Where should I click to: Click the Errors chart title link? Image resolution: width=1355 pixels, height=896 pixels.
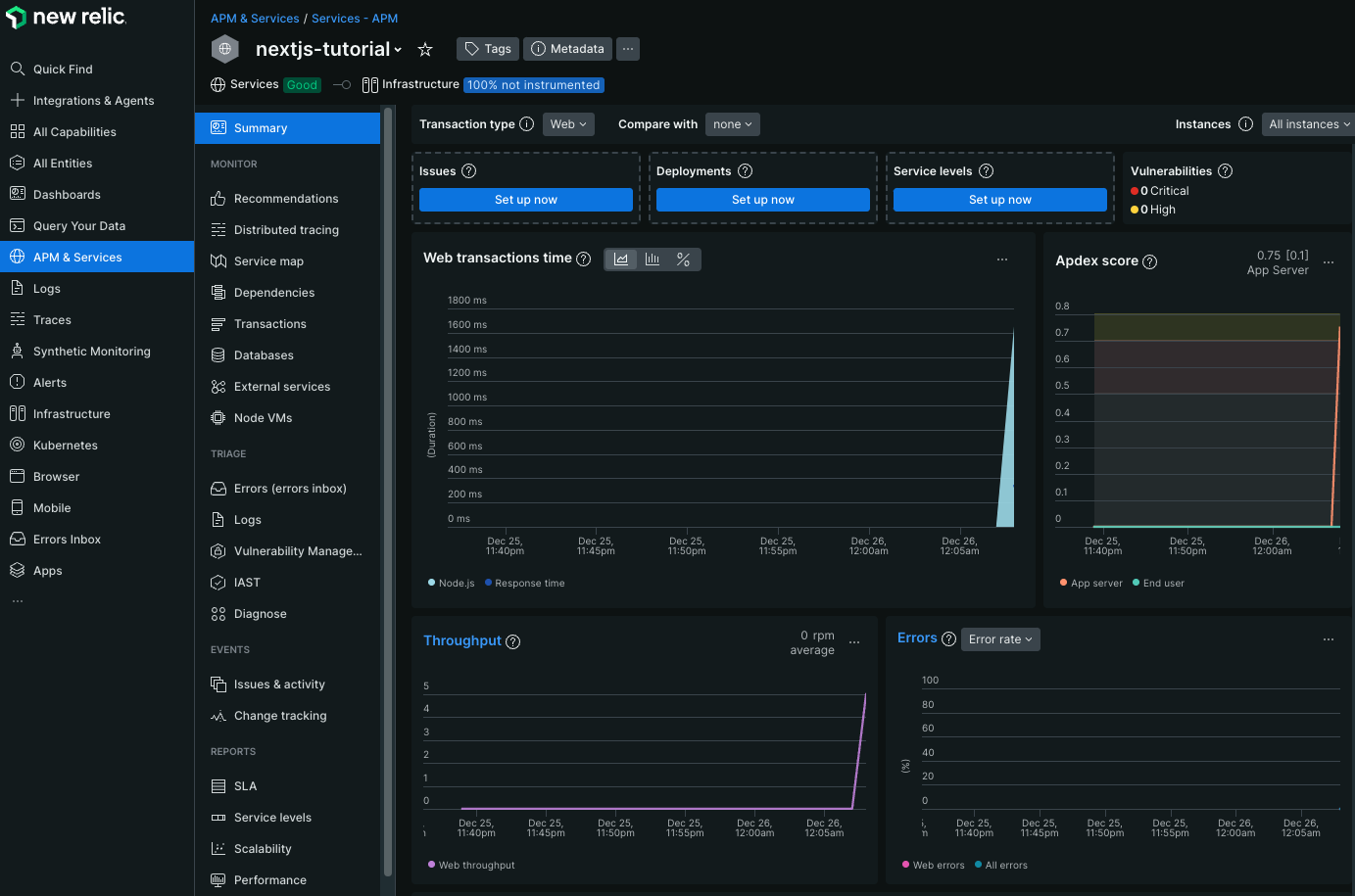tap(917, 637)
